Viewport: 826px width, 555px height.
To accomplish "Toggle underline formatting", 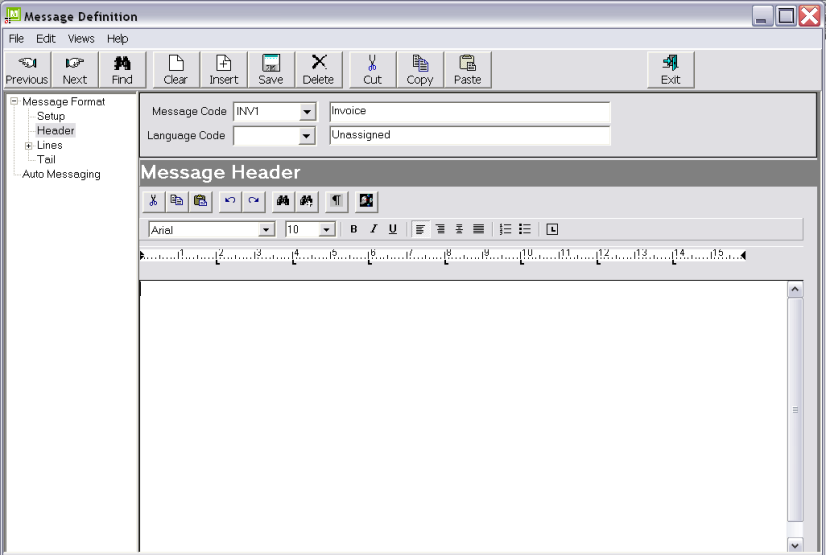I will 392,229.
